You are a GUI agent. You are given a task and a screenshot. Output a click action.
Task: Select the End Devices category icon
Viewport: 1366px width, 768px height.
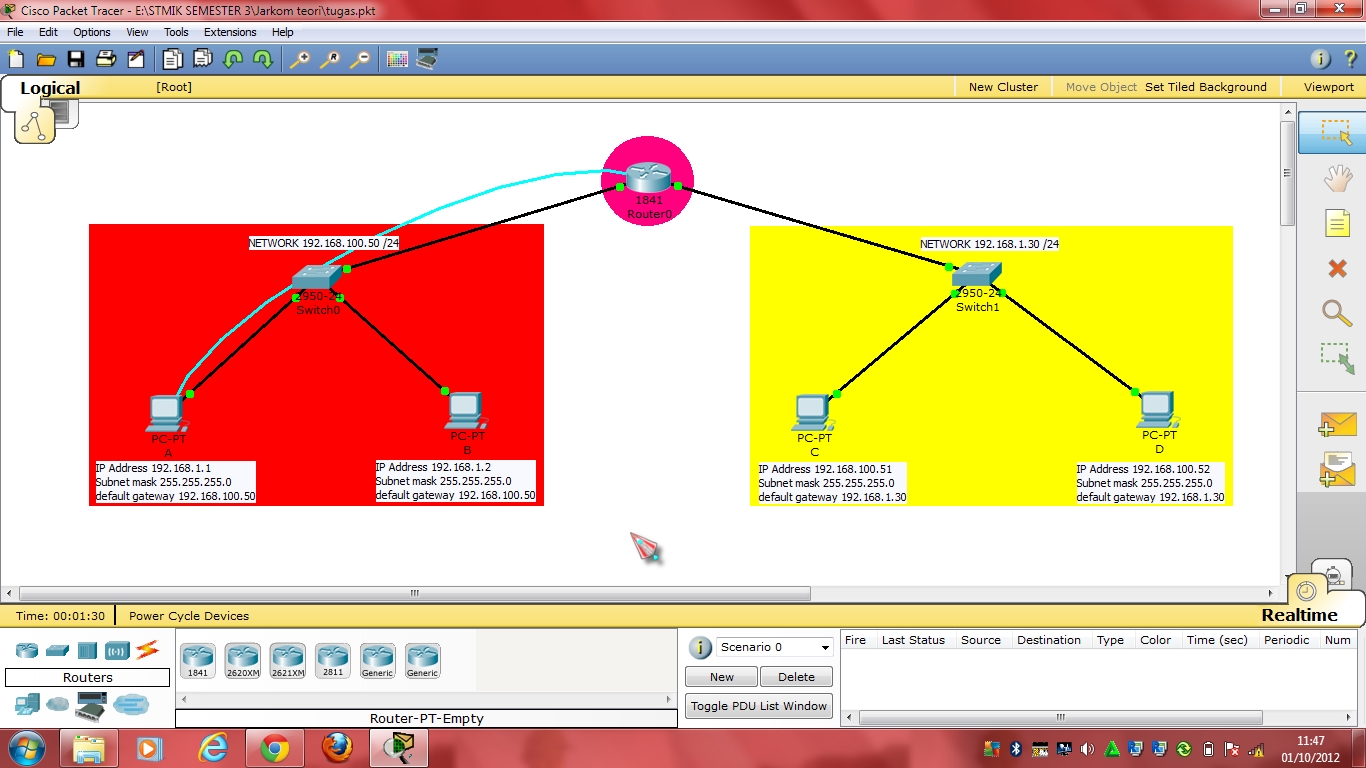pyautogui.click(x=27, y=704)
